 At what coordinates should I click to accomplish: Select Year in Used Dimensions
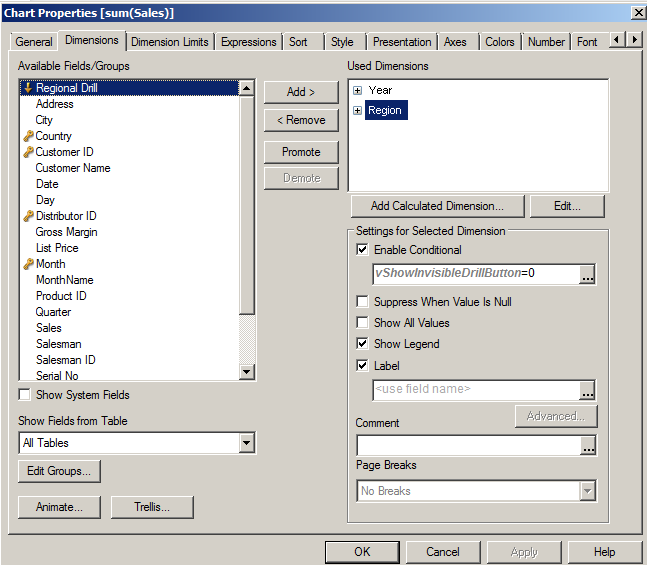coord(380,90)
